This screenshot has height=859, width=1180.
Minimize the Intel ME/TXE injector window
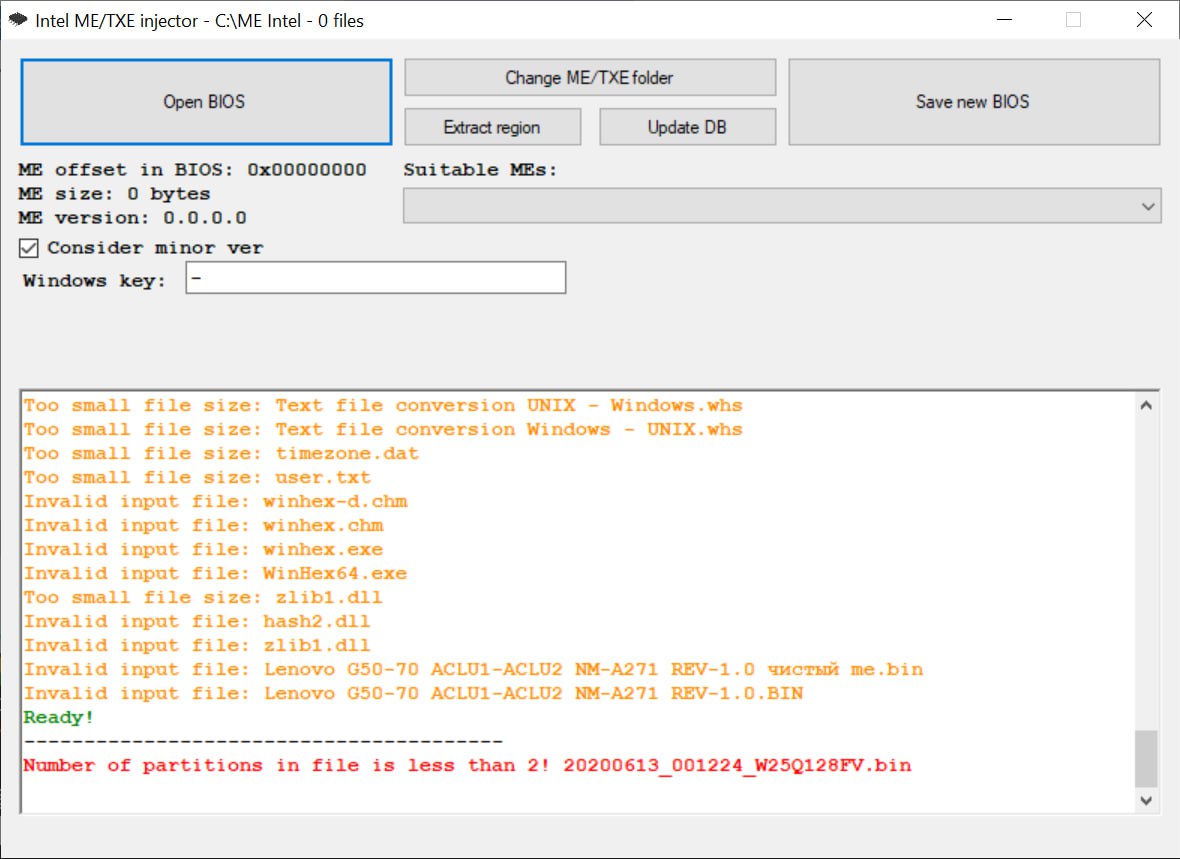coord(1004,20)
